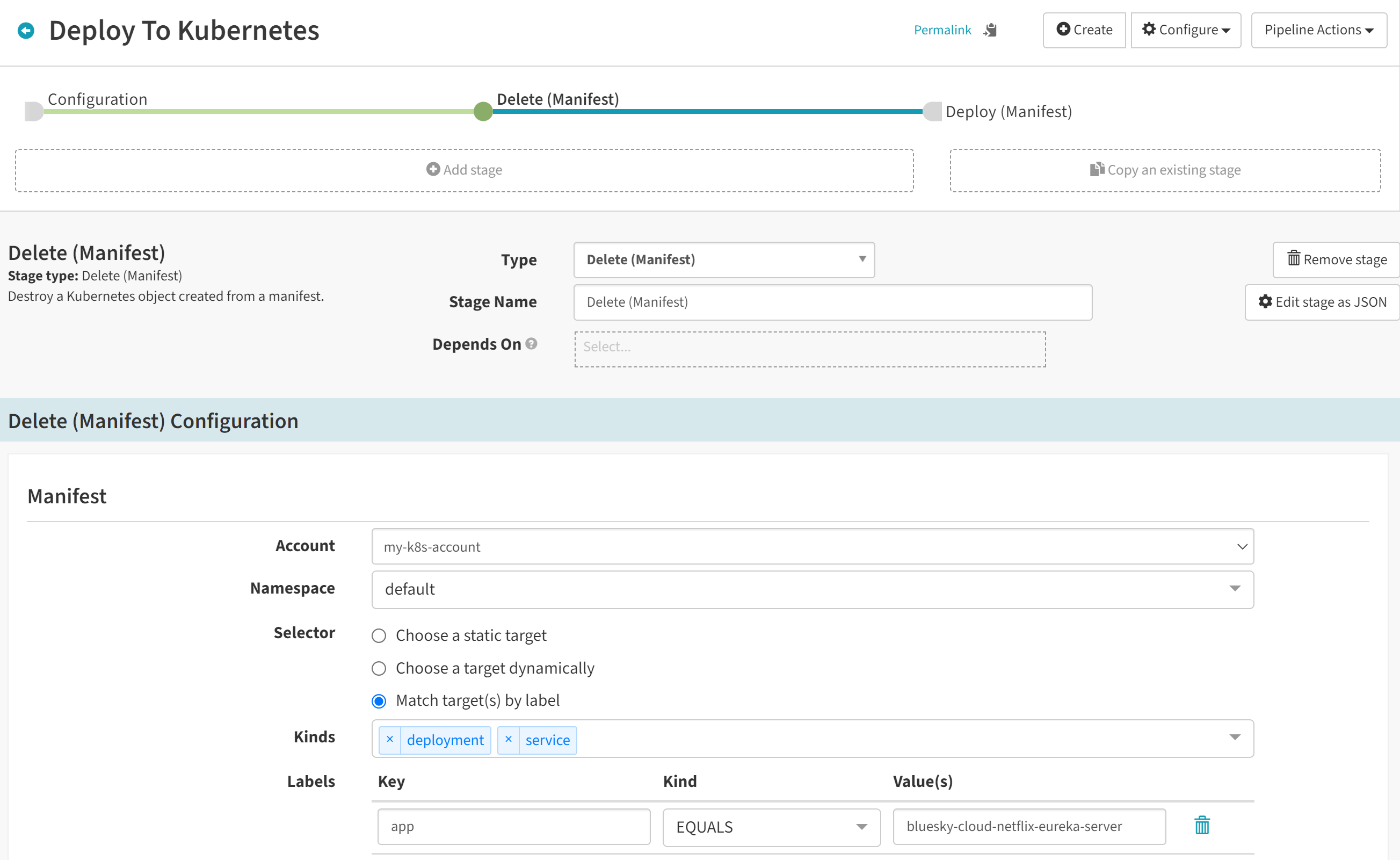This screenshot has height=860, width=1400.
Task: Click the back arrow beside the pipeline title
Action: pos(26,30)
